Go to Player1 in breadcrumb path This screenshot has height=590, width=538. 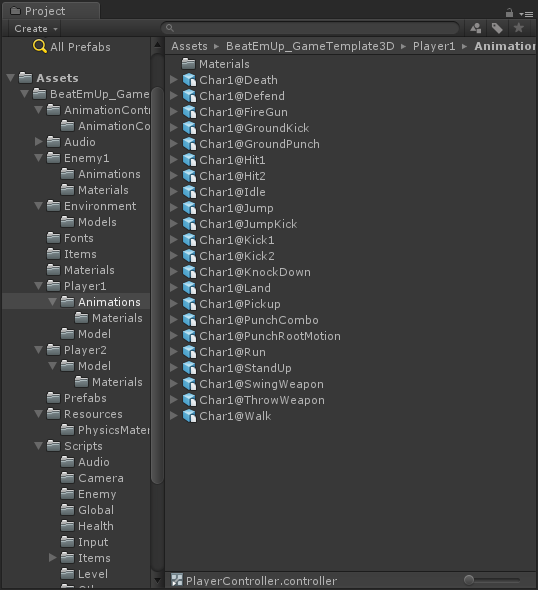click(434, 46)
